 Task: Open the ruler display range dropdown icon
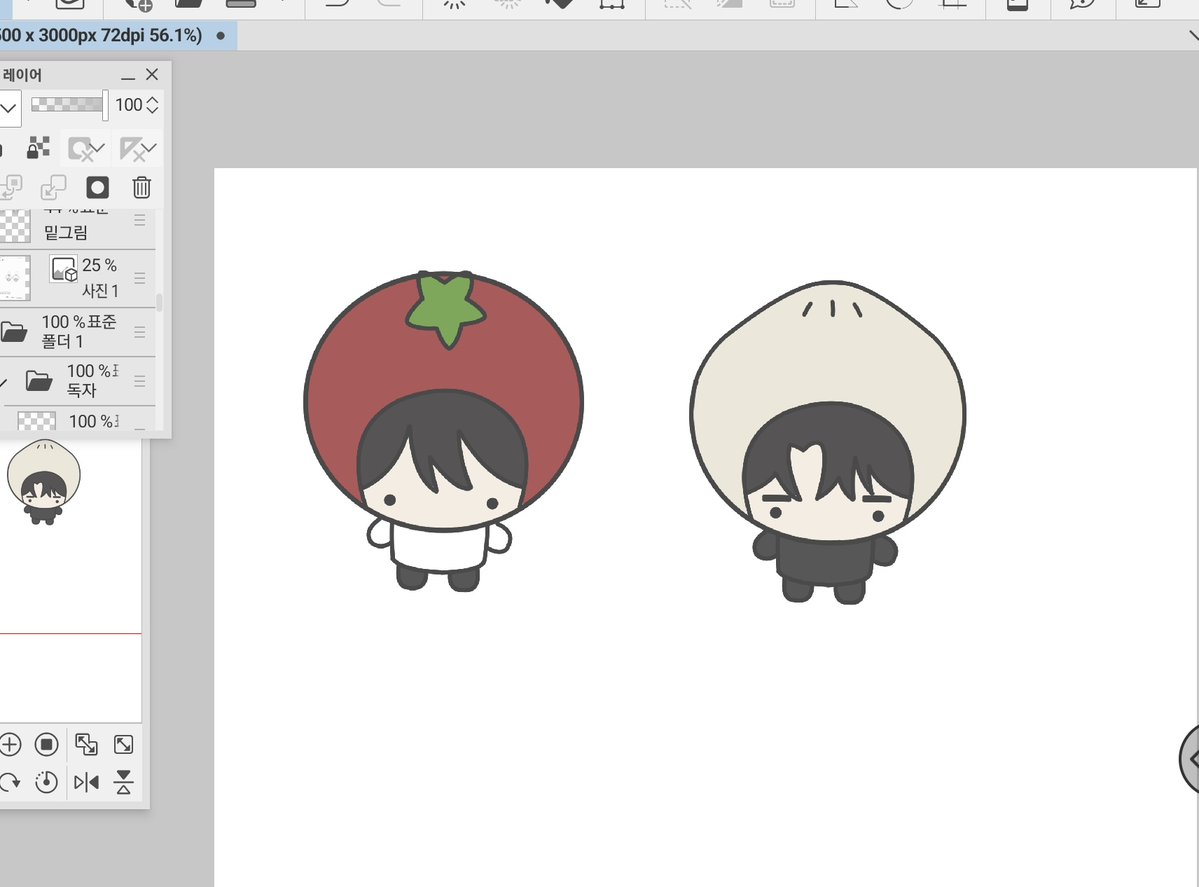[138, 148]
